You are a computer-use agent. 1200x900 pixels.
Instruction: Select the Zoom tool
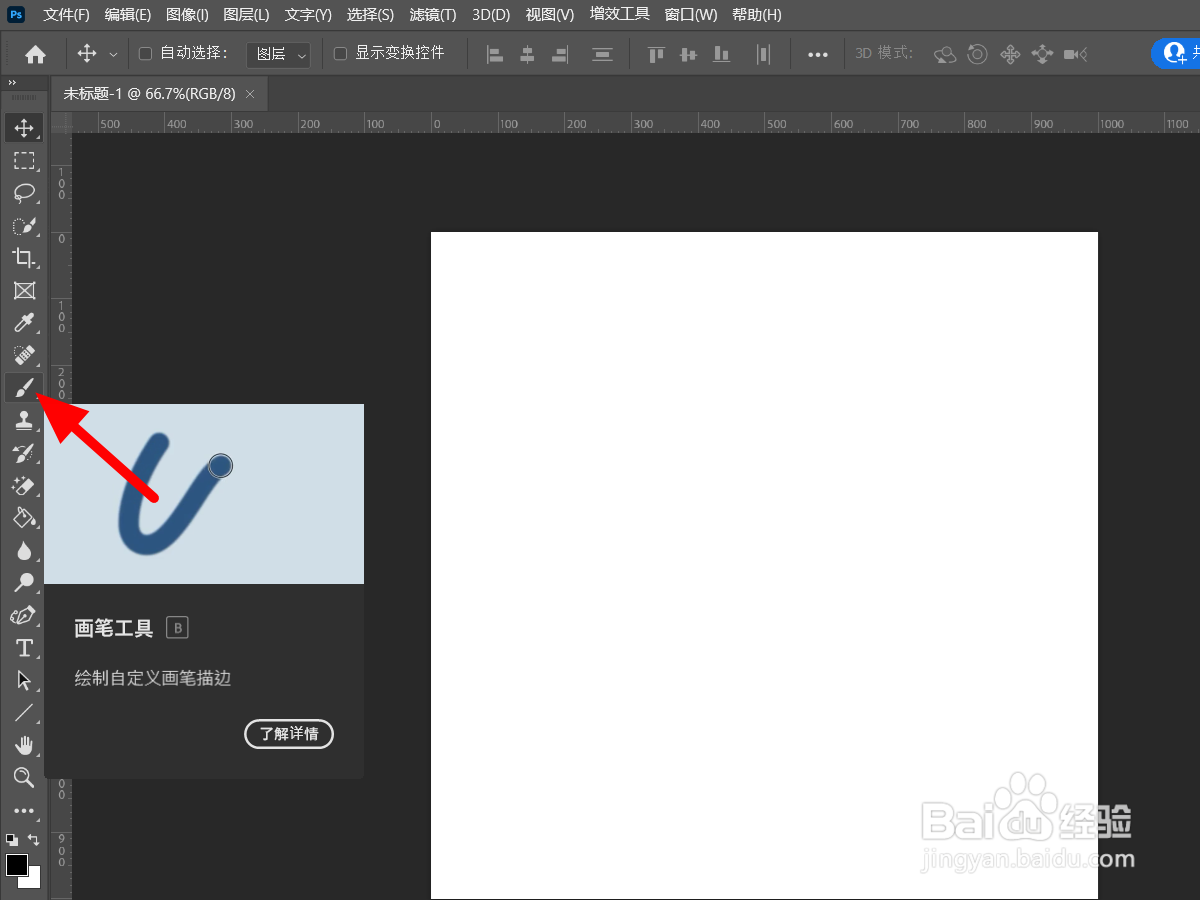[24, 777]
